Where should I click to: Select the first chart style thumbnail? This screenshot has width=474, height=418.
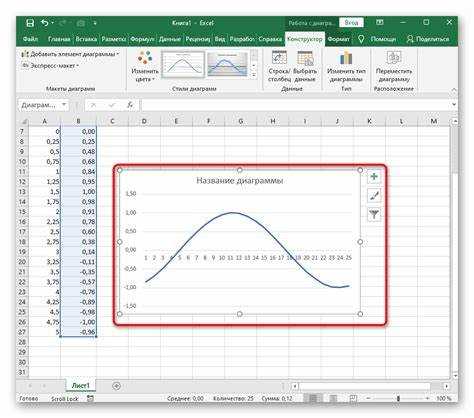(x=183, y=64)
